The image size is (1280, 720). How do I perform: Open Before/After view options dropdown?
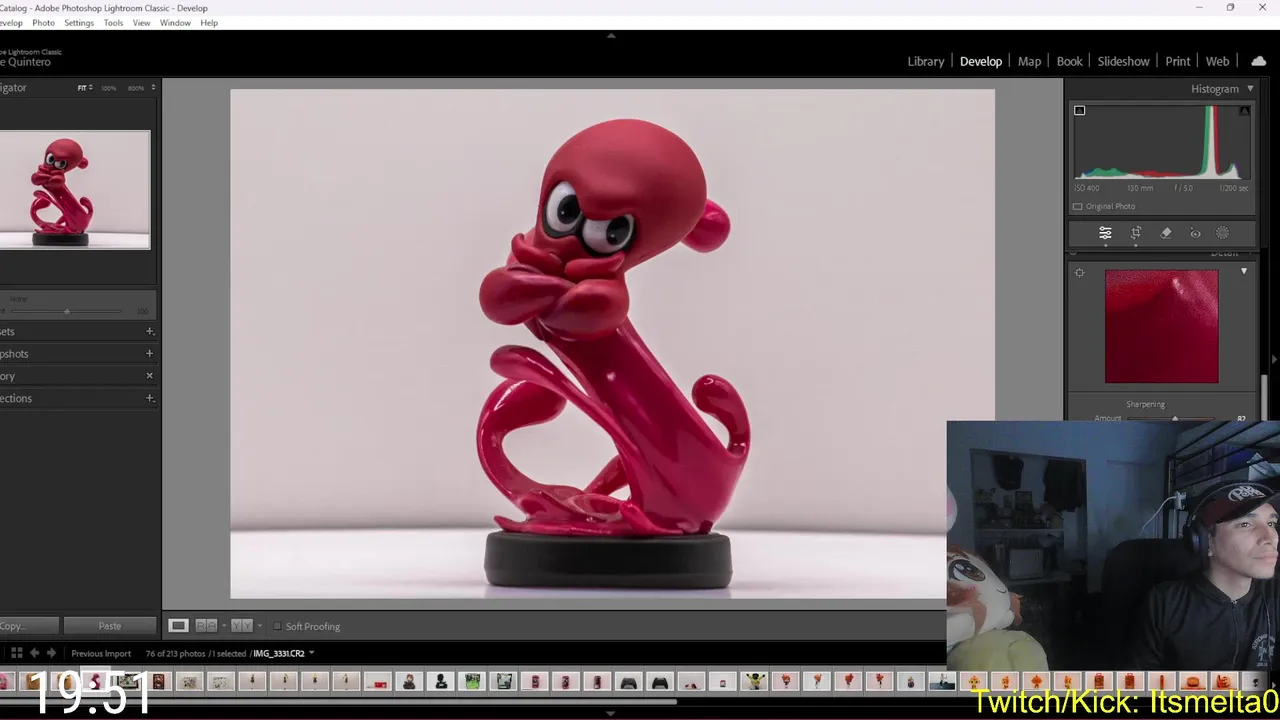click(x=259, y=626)
